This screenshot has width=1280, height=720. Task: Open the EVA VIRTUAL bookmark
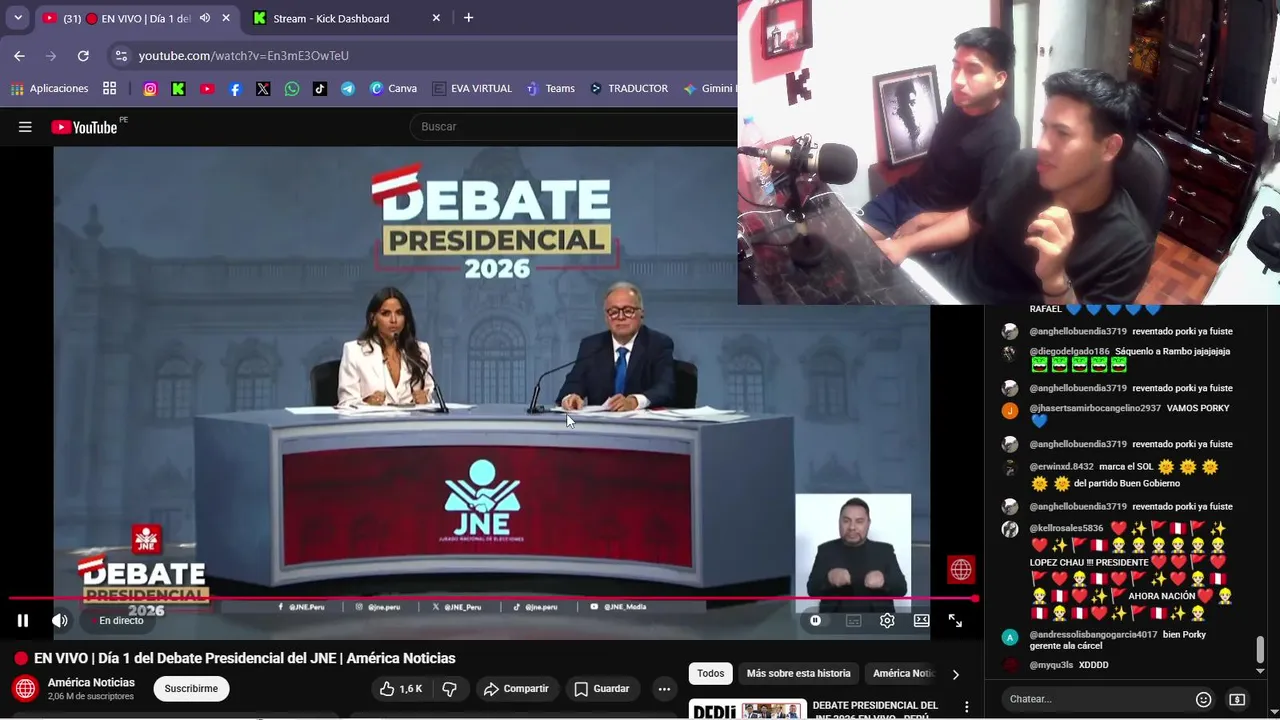[472, 89]
